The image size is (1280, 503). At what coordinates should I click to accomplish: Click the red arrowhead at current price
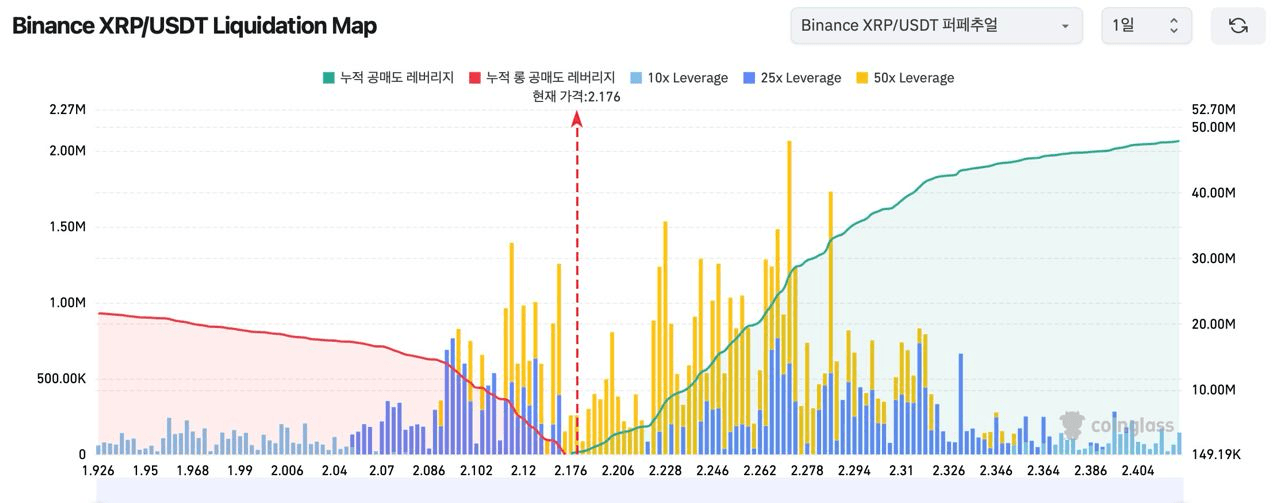tap(577, 119)
